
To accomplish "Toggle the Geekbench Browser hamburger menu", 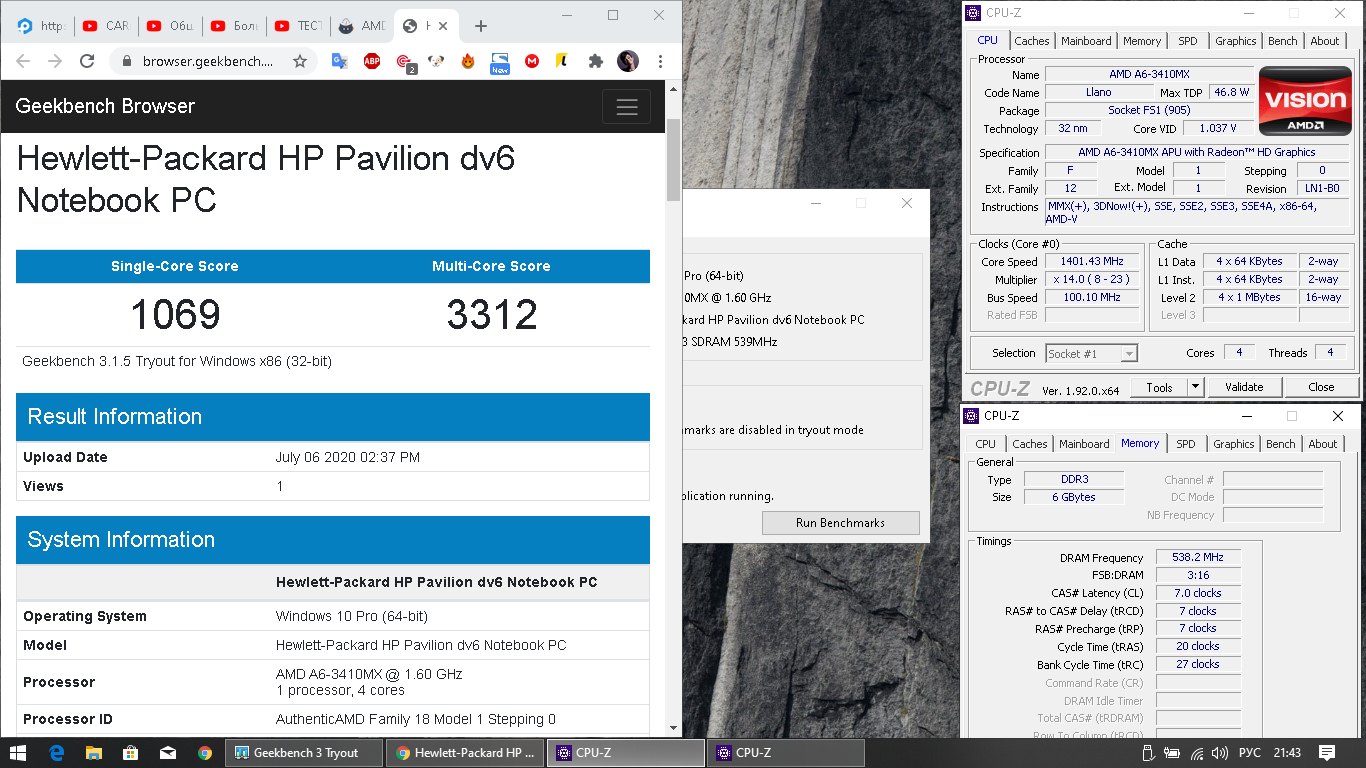I will coord(627,107).
